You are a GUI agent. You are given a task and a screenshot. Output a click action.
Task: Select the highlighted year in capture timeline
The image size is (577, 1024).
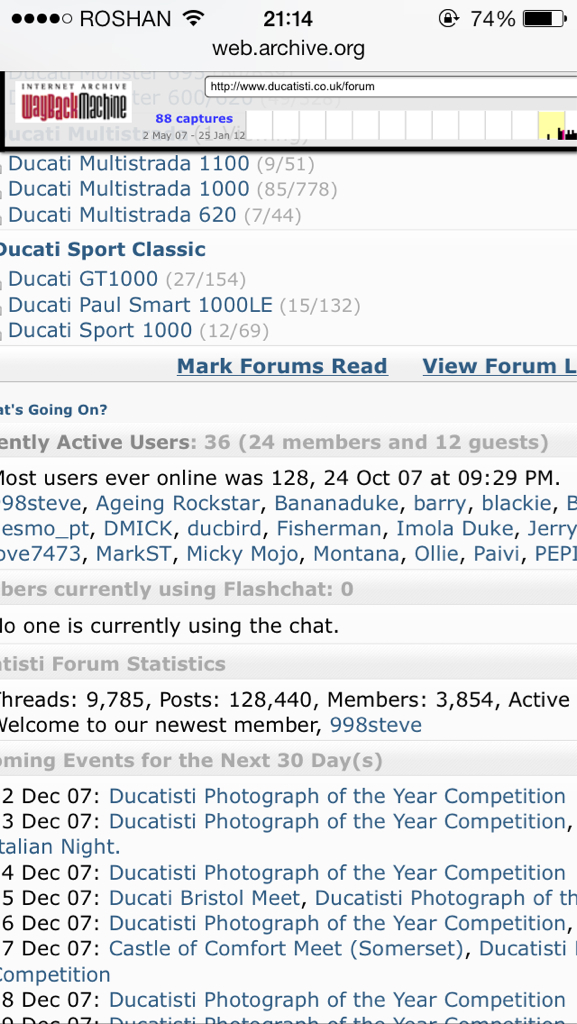point(552,125)
